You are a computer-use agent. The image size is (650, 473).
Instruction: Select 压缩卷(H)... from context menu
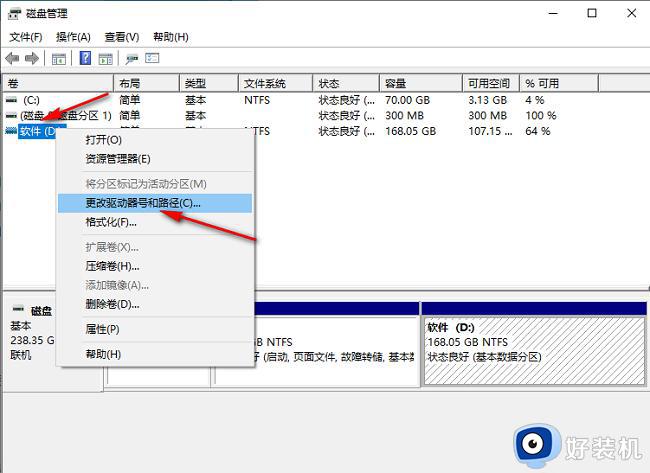[155, 266]
